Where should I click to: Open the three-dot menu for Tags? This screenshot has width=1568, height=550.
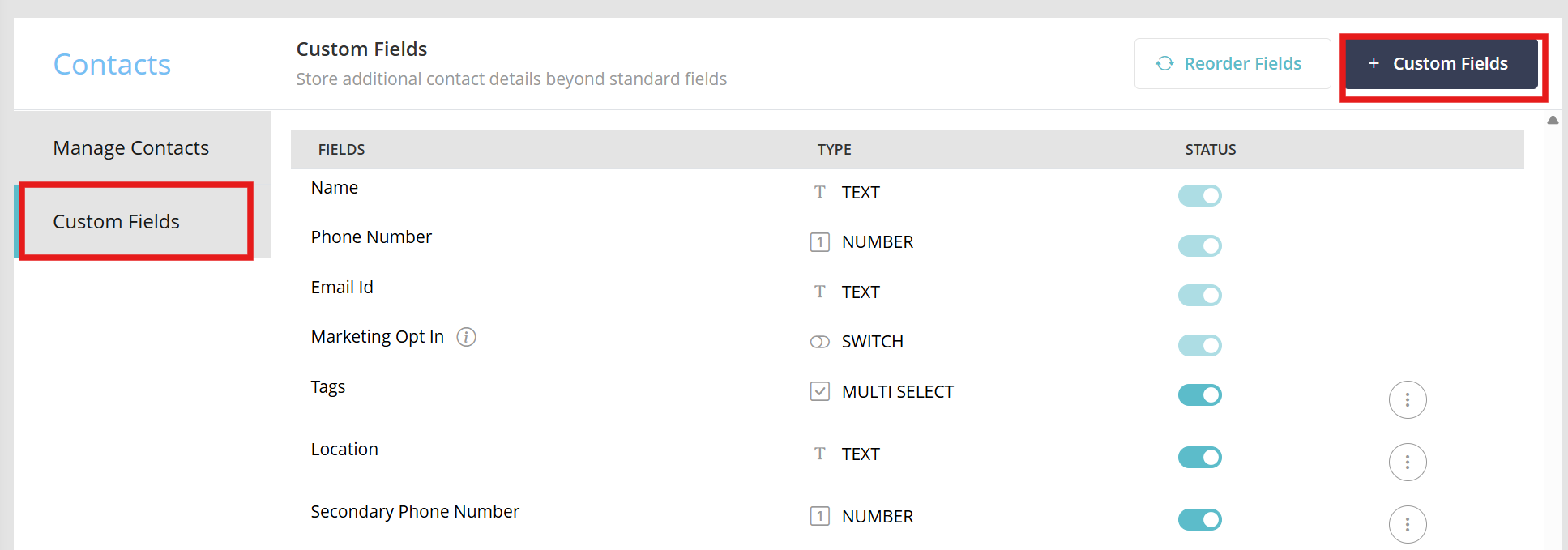point(1407,399)
